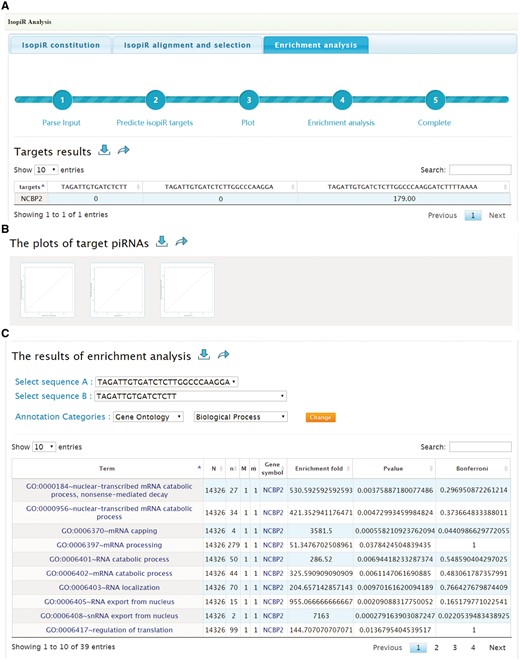520x660 pixels.
Task: Click Next in enrichment results pagination
Action: pyautogui.click(x=497, y=647)
